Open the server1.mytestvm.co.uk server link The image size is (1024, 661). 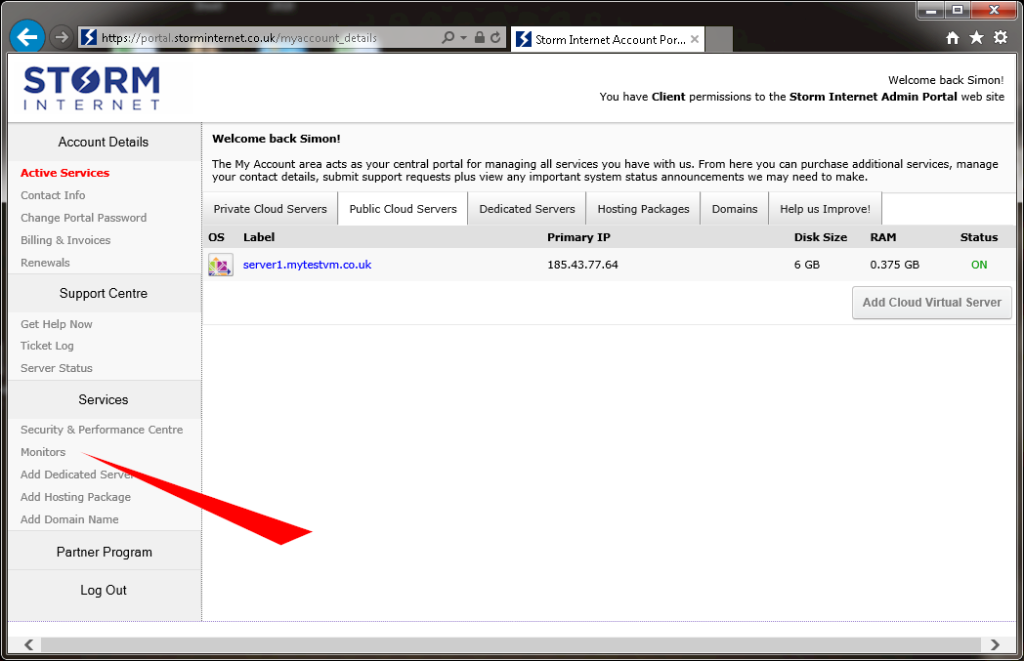click(307, 265)
